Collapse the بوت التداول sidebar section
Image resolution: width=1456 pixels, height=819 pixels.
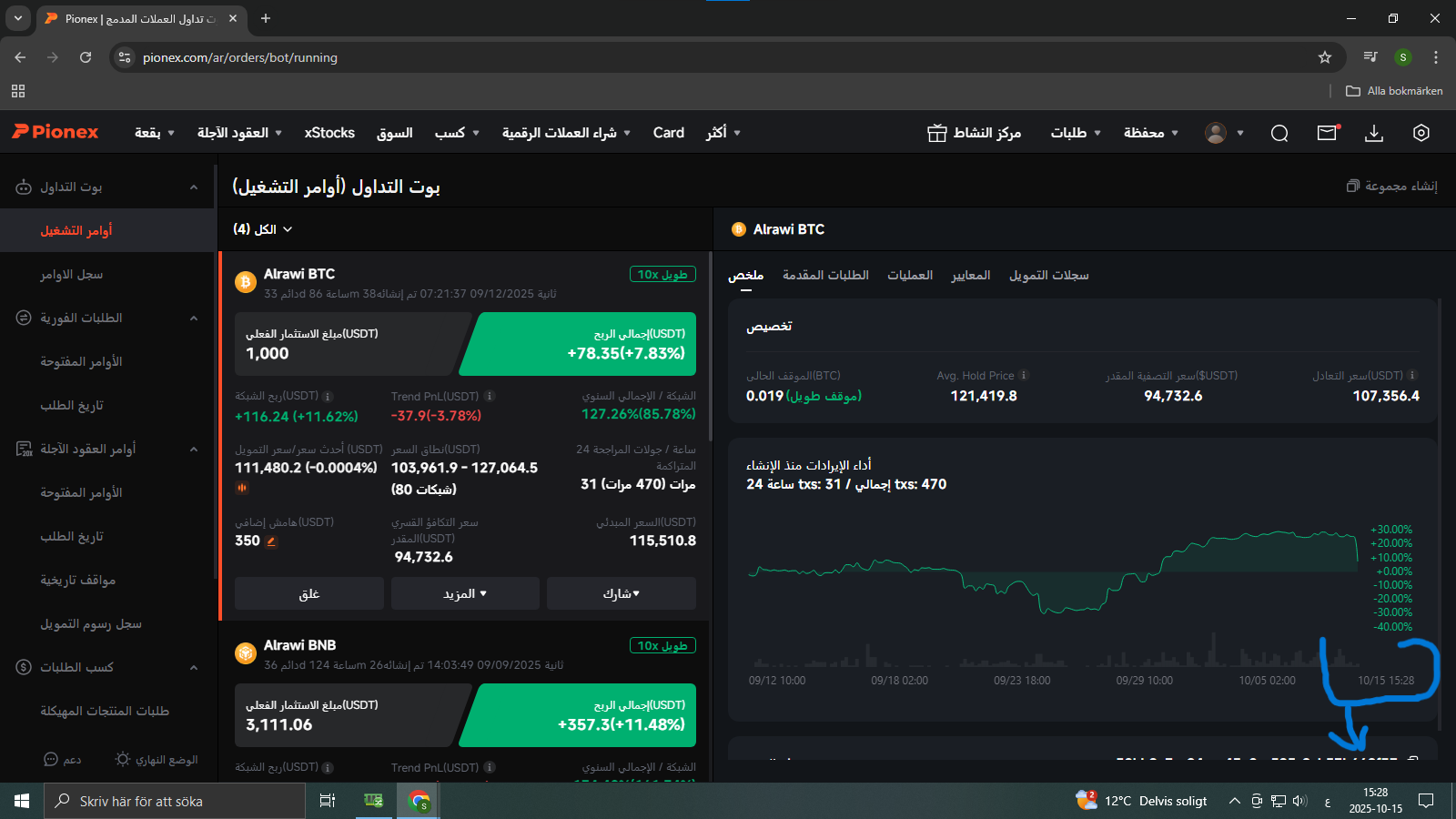(194, 187)
